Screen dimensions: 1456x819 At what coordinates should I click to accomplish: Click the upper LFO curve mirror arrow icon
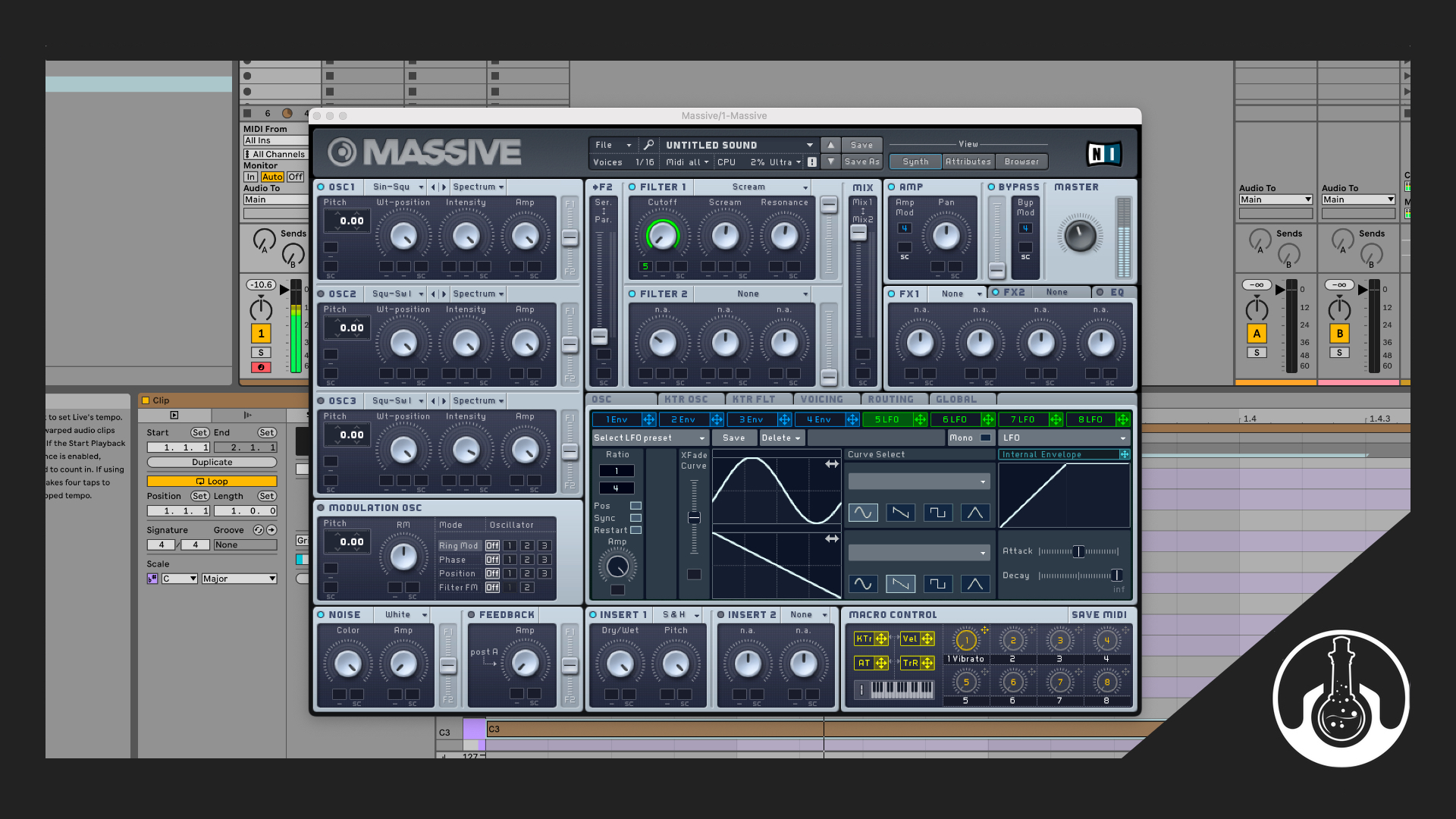[832, 464]
